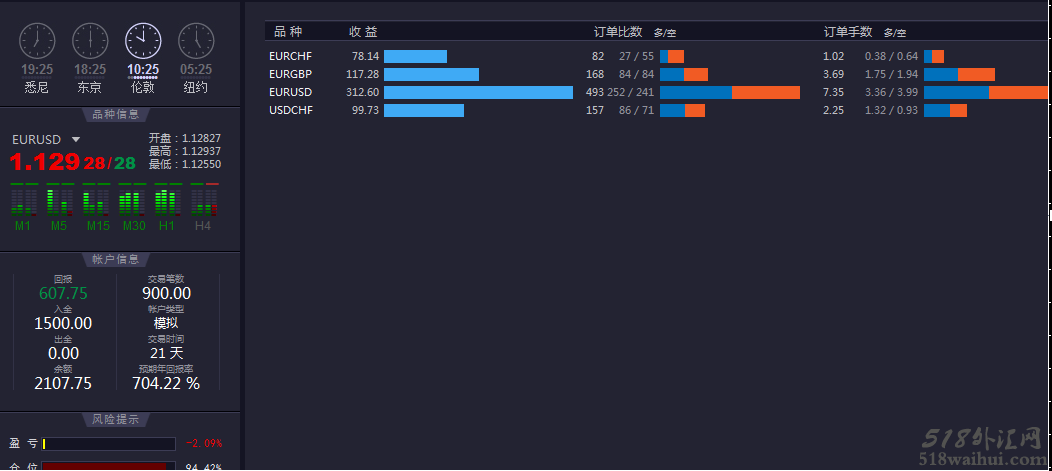This screenshot has width=1052, height=471.
Task: Select the London clock icon
Action: (143, 40)
